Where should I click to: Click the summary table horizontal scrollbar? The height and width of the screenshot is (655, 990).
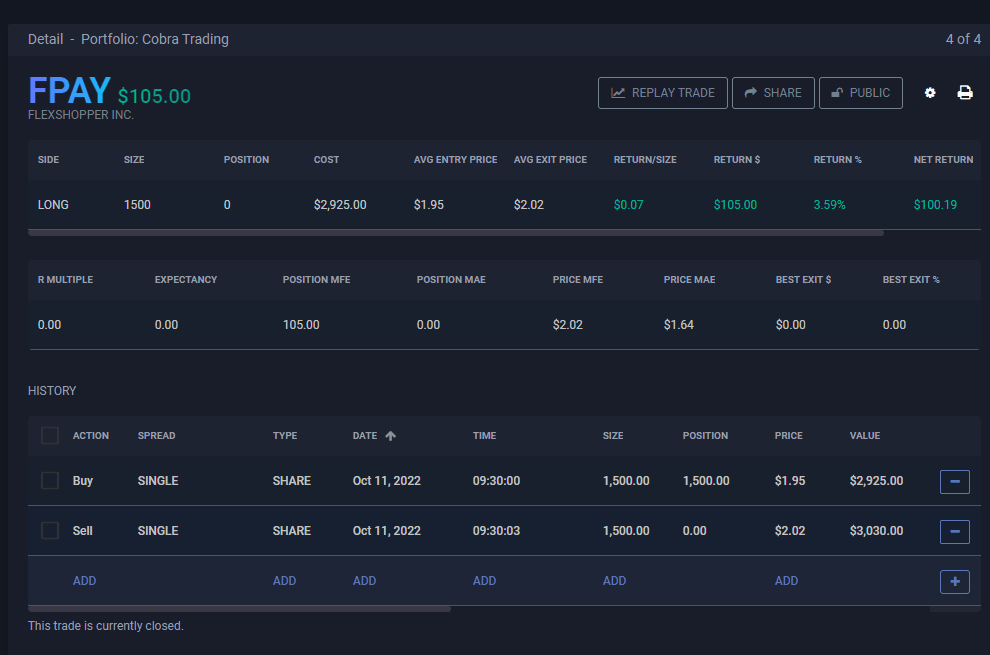tap(455, 233)
